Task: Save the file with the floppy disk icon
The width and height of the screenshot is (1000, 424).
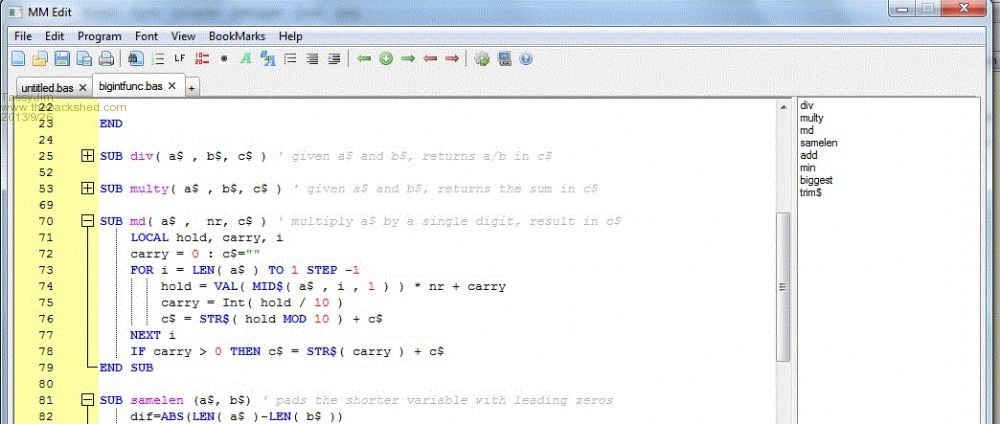Action: (62, 59)
